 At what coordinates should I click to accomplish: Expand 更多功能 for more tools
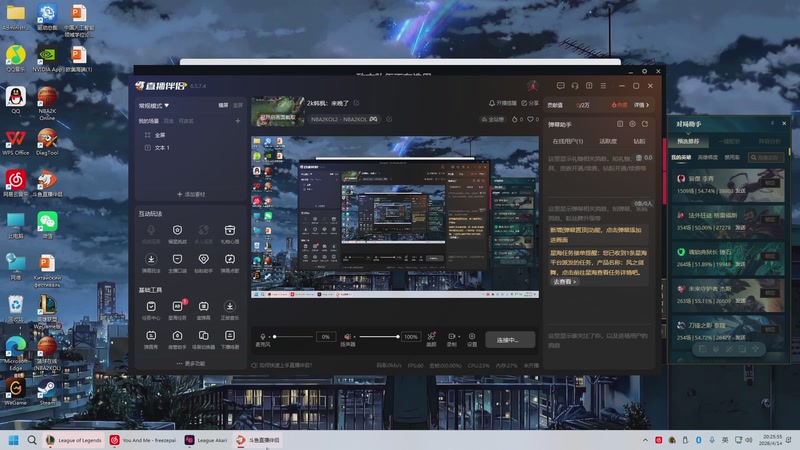190,364
